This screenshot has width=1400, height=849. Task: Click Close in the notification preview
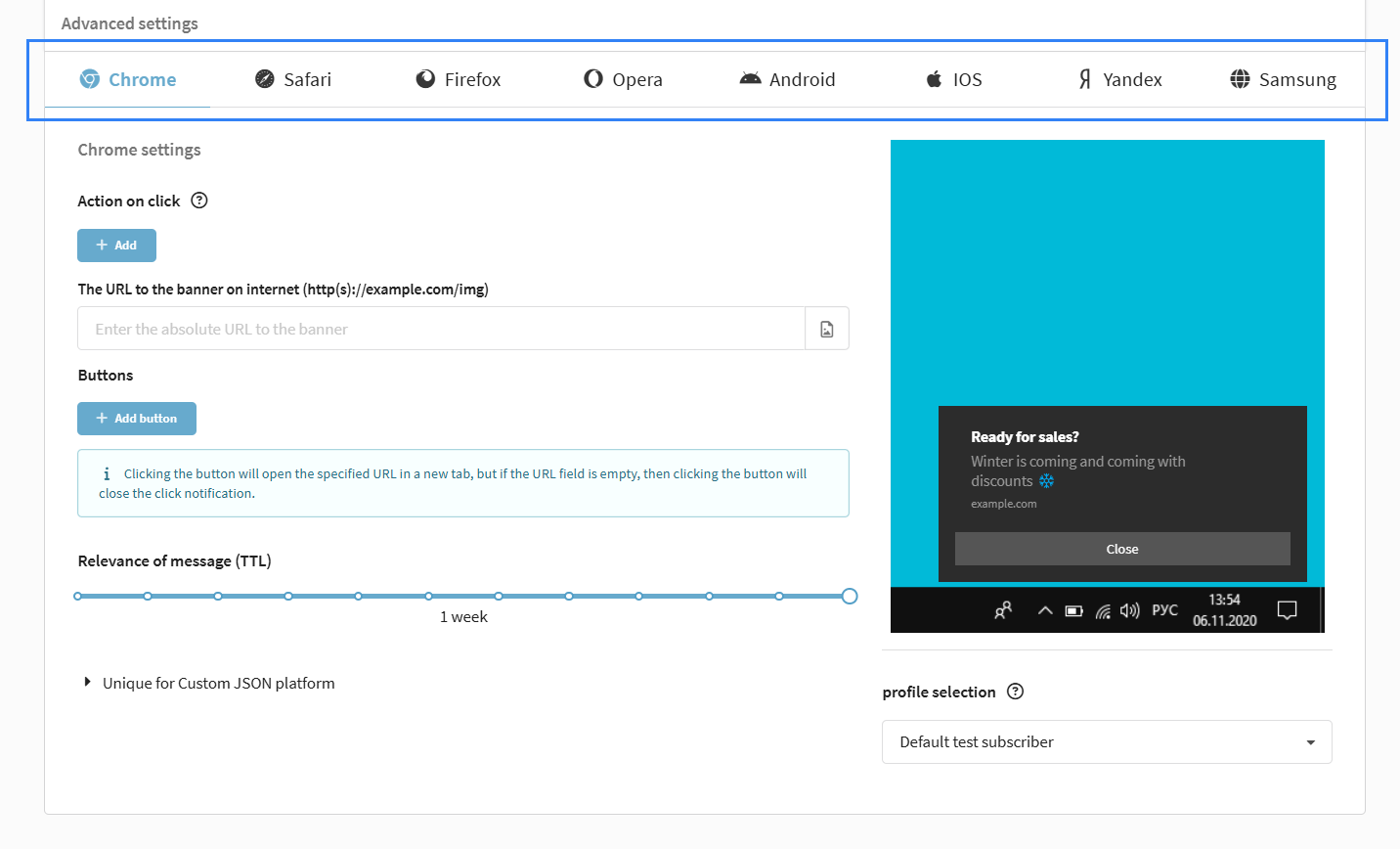pos(1122,549)
